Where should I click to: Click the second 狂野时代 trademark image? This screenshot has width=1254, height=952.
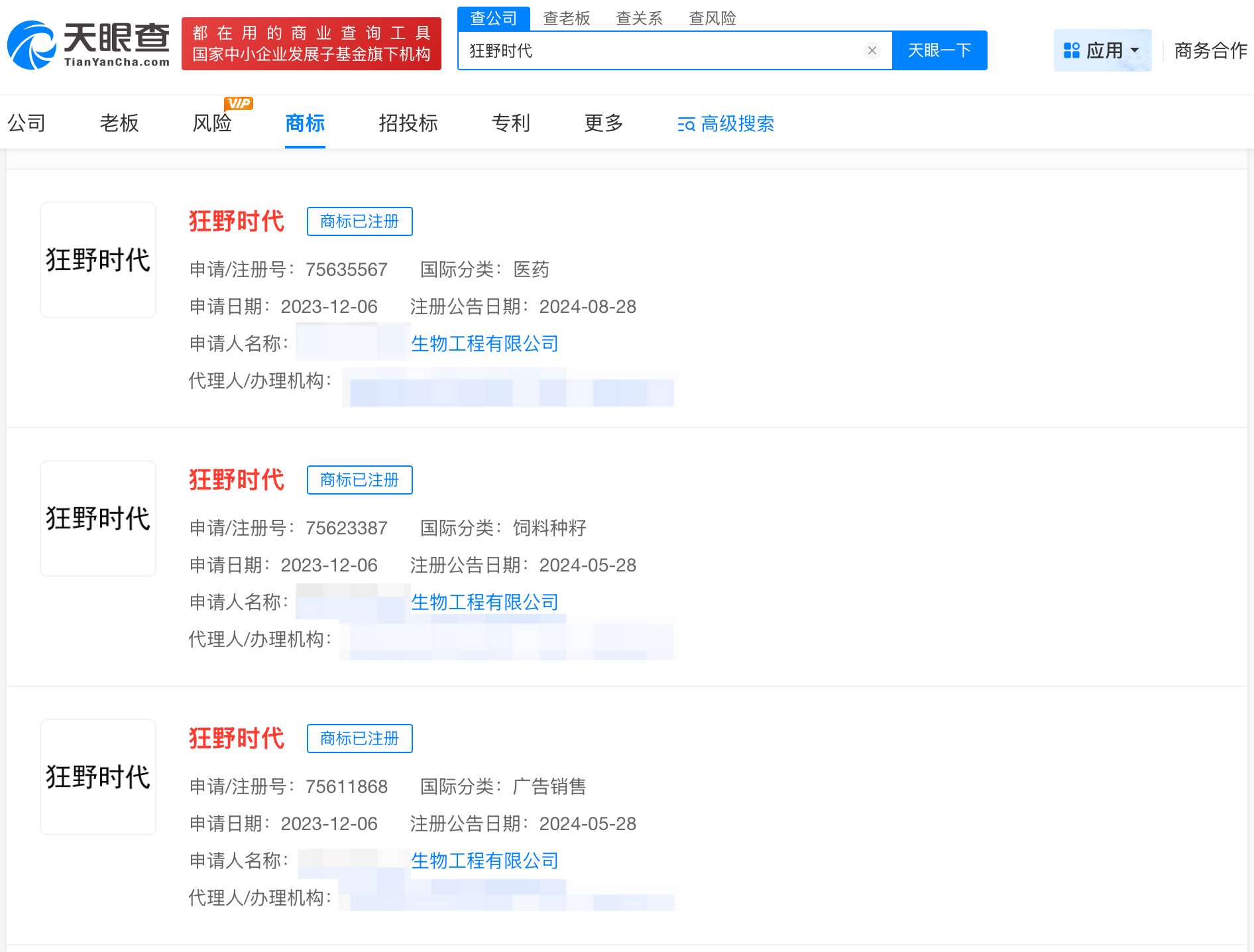[97, 518]
